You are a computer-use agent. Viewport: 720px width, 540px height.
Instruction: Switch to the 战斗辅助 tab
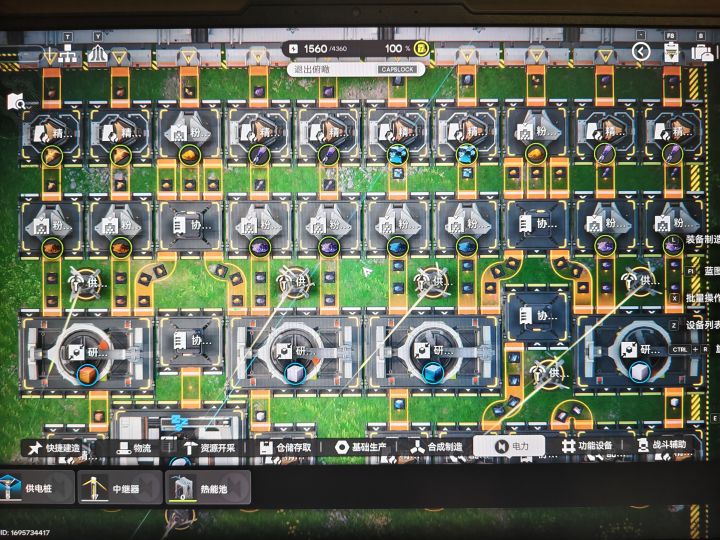(662, 444)
